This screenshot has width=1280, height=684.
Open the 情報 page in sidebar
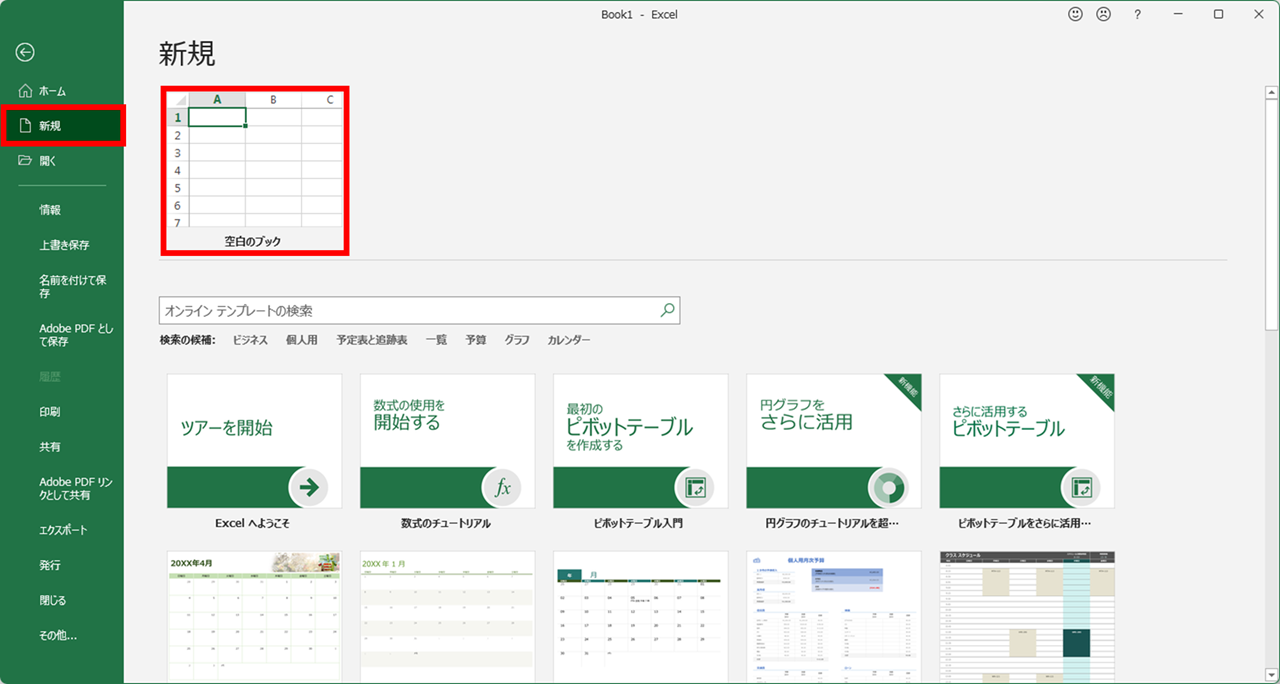click(50, 210)
